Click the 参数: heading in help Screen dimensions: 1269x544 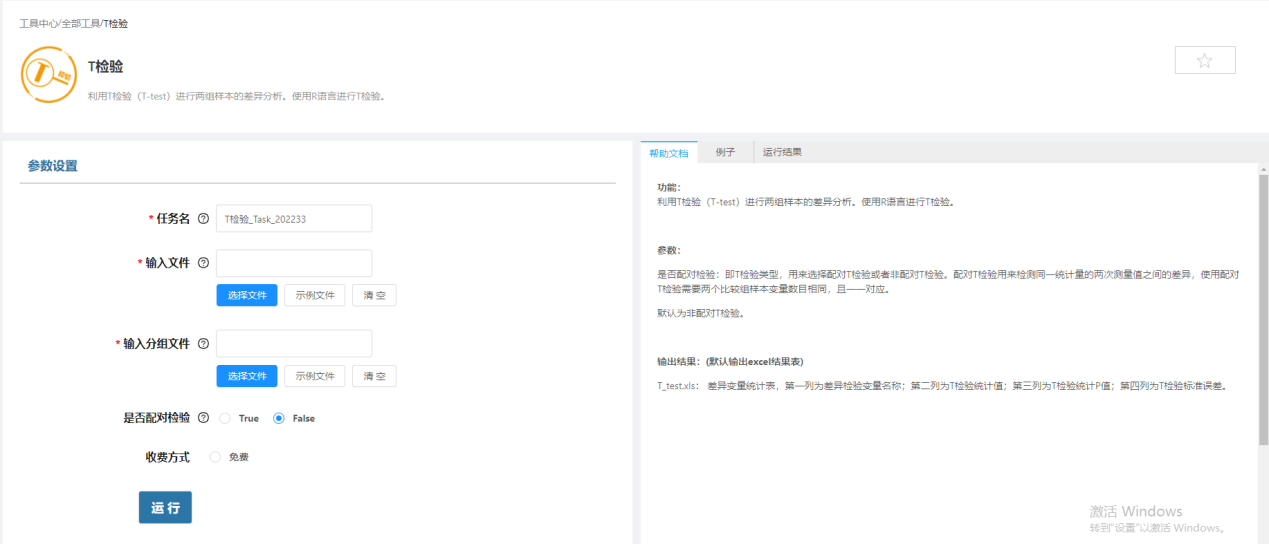tap(669, 250)
